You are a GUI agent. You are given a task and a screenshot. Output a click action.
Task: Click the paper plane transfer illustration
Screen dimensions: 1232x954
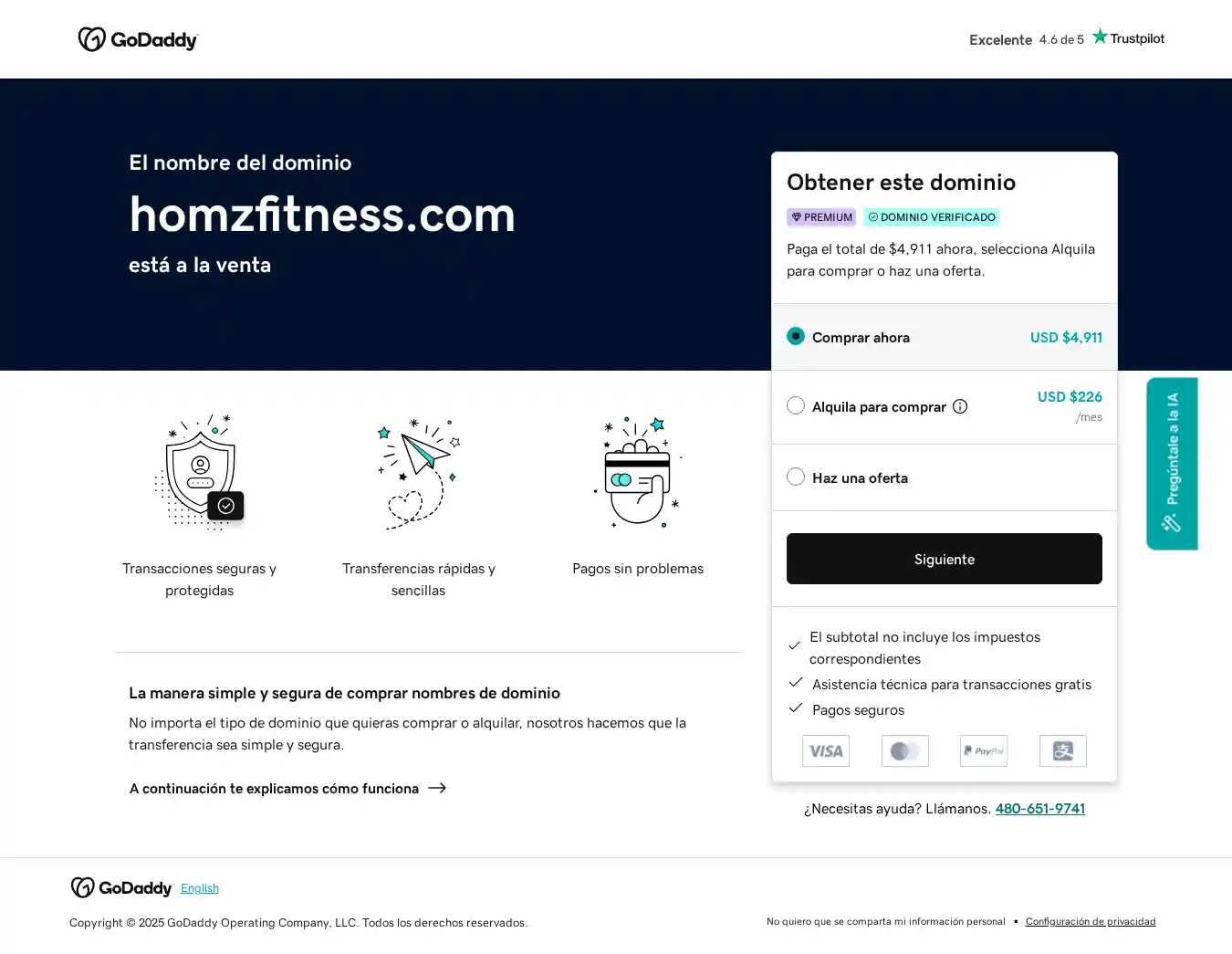point(419,472)
